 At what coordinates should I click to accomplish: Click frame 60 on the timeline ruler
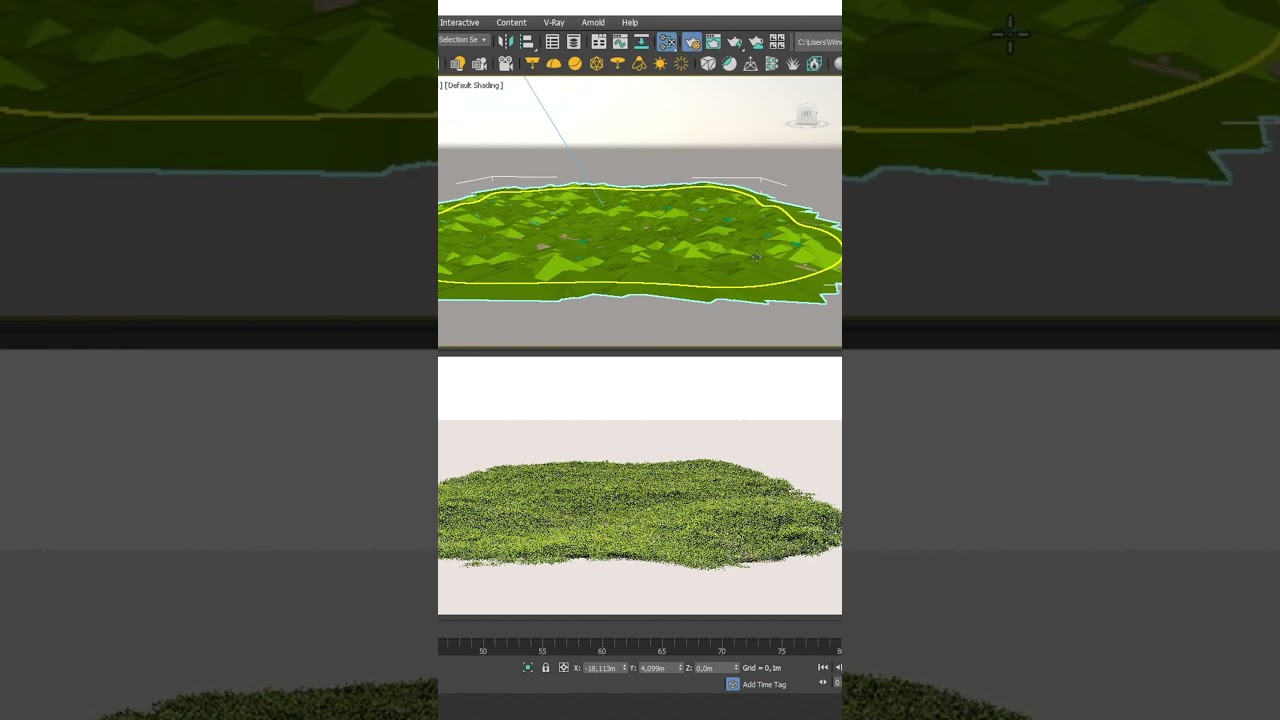(602, 651)
